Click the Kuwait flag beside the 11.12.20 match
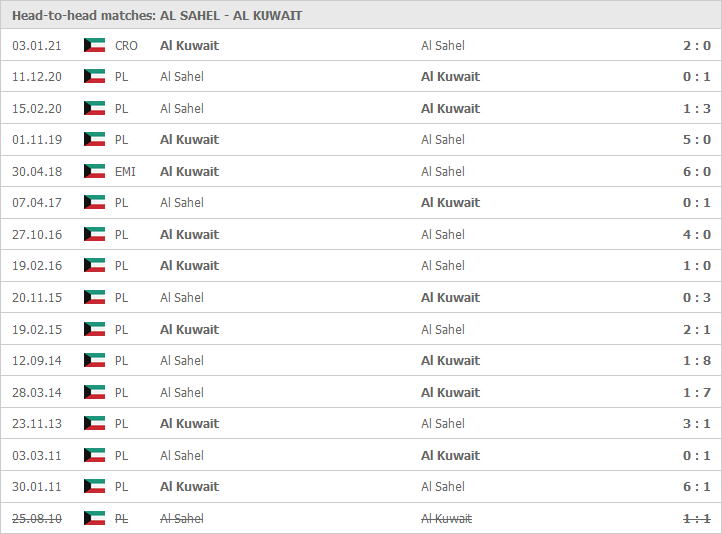This screenshot has height=534, width=722. click(x=94, y=76)
